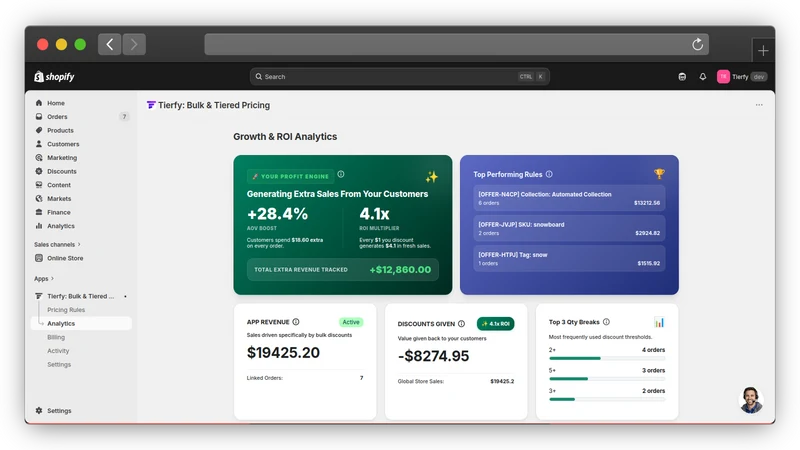Click the browser address bar
This screenshot has width=800, height=450.
coord(456,44)
